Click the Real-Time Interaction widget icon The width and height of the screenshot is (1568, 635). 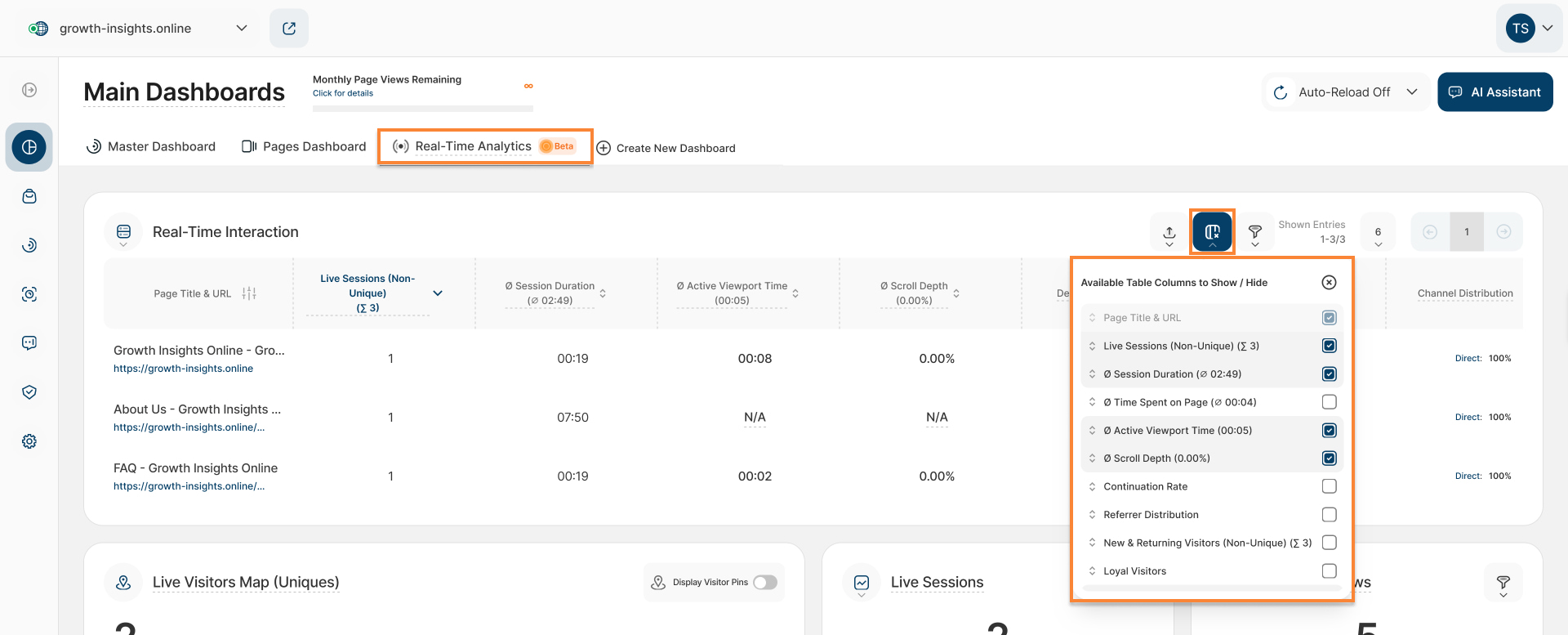click(123, 232)
